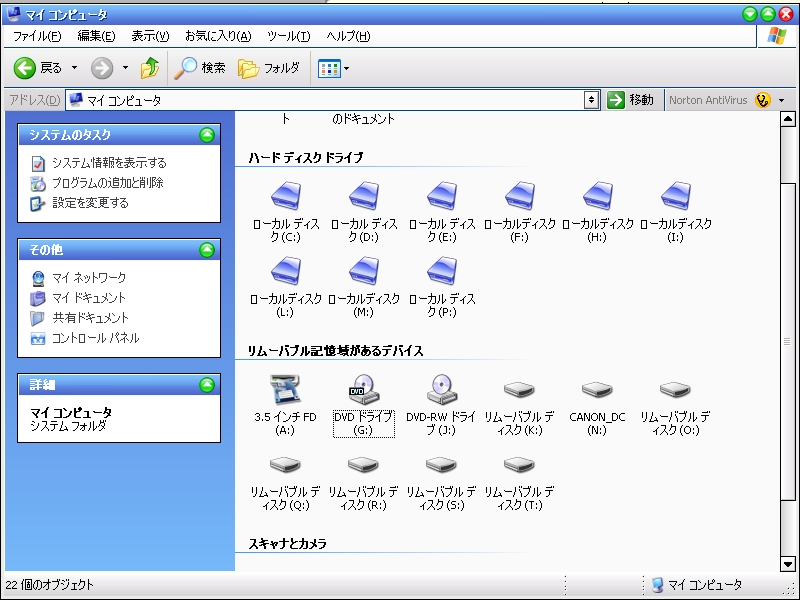Open the ツール(T) menu
The image size is (800, 600).
[288, 36]
